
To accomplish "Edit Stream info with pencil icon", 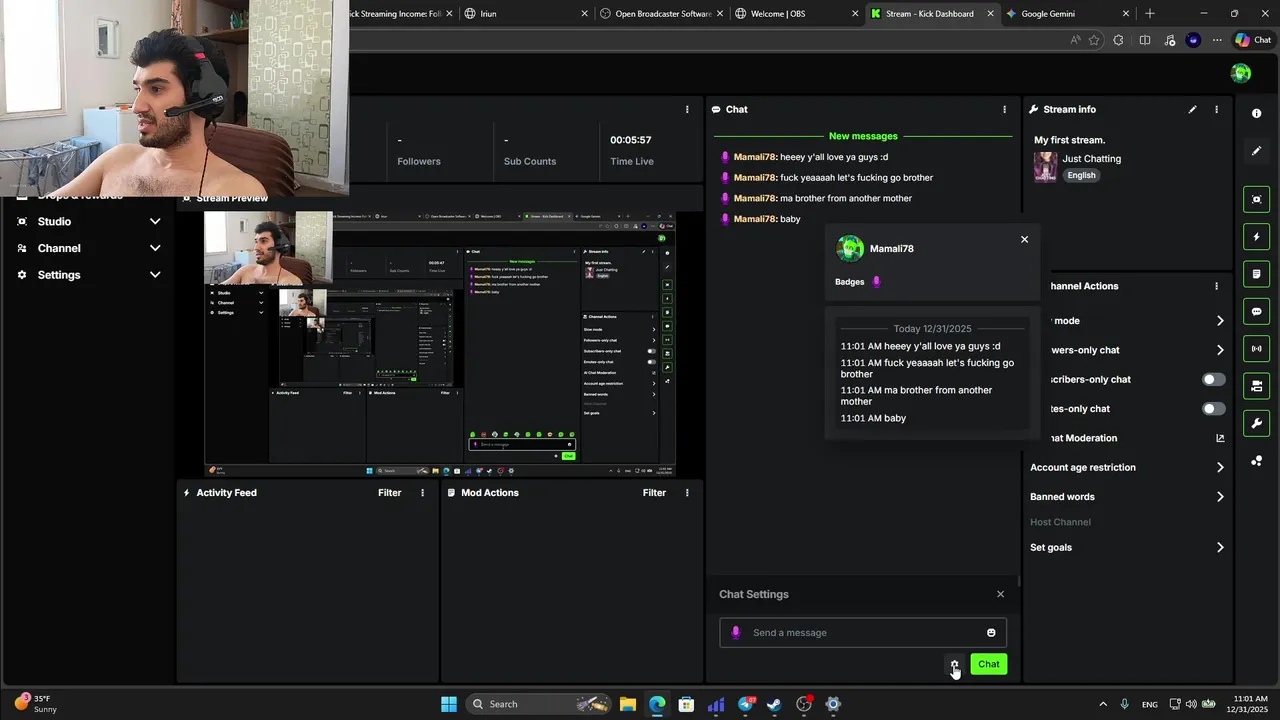I will click(1192, 109).
